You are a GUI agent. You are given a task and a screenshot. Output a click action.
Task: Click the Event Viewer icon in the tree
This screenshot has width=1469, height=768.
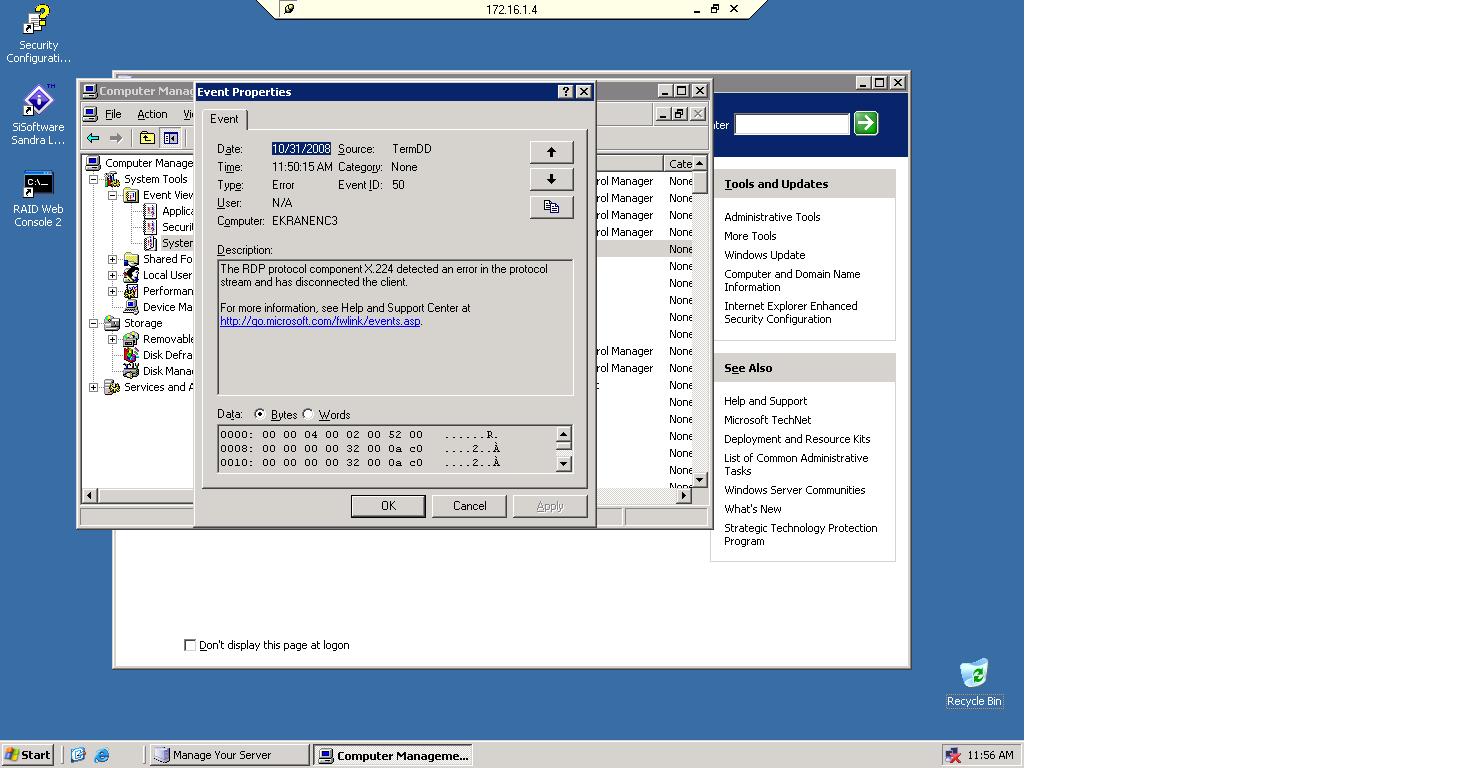click(x=131, y=195)
